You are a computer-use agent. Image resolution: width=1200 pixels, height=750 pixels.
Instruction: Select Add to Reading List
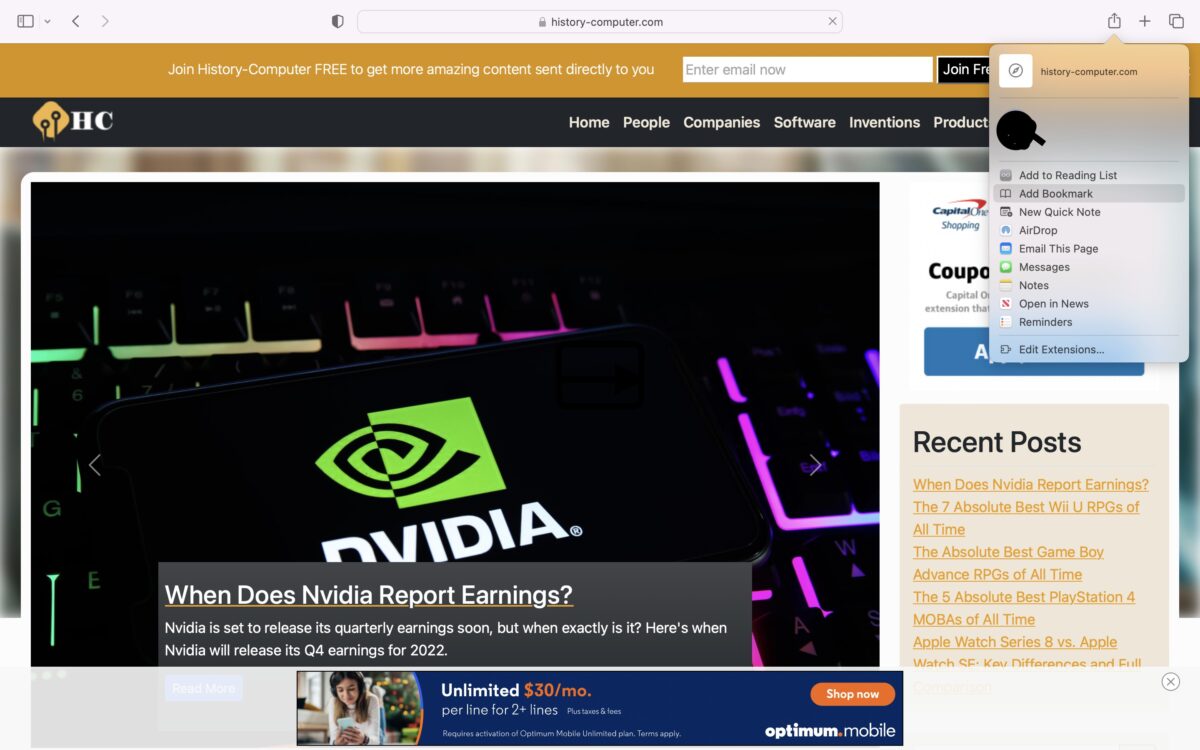point(1067,175)
